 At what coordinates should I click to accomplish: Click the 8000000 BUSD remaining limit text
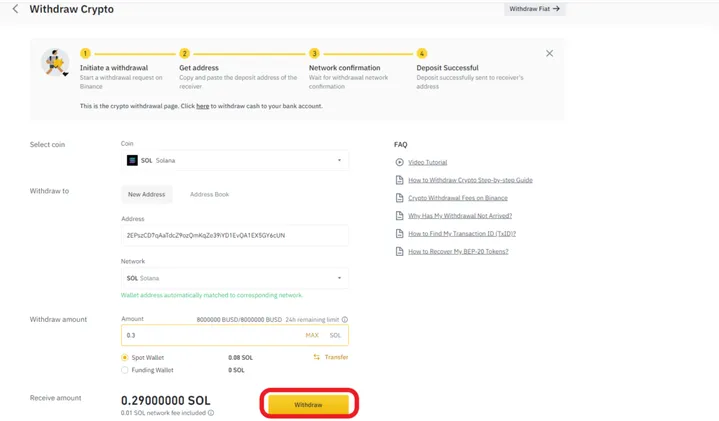click(239, 320)
